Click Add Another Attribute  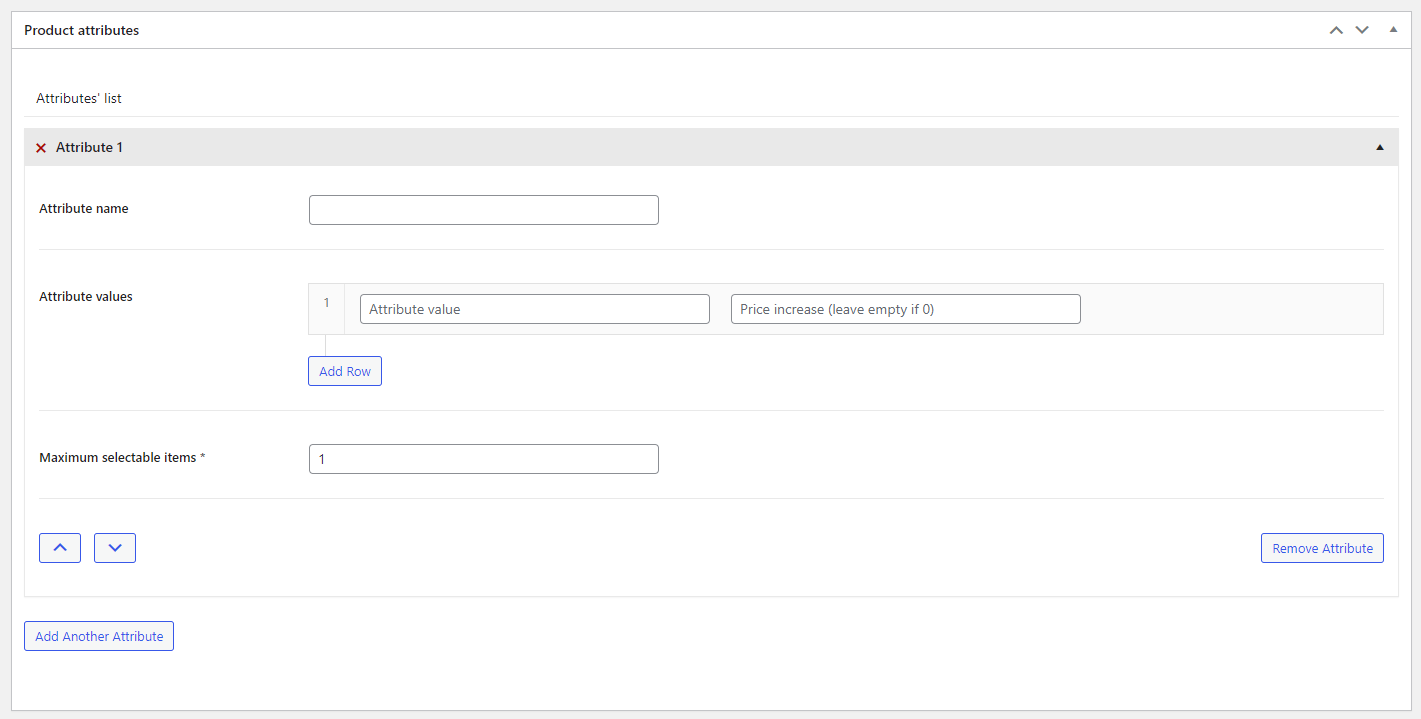click(99, 636)
